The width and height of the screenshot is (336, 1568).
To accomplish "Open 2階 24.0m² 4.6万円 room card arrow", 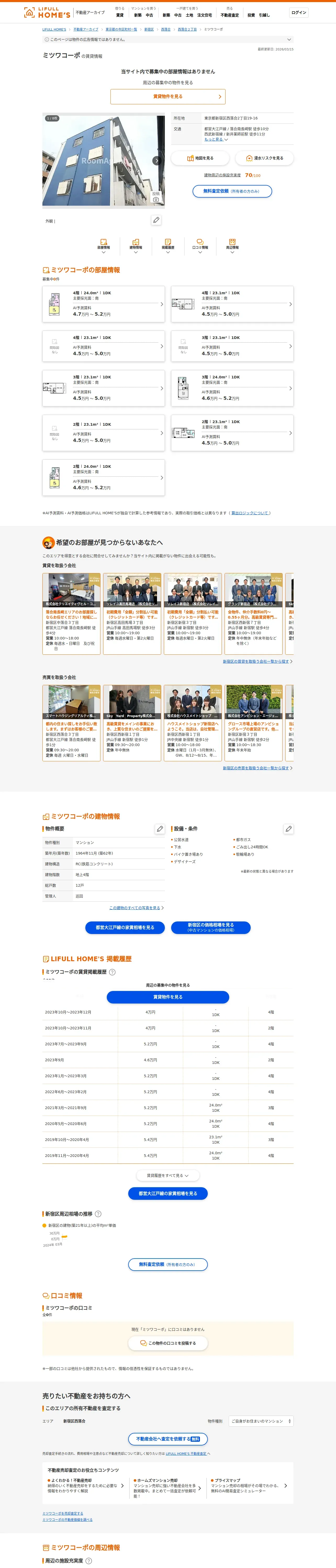I will pos(162,478).
